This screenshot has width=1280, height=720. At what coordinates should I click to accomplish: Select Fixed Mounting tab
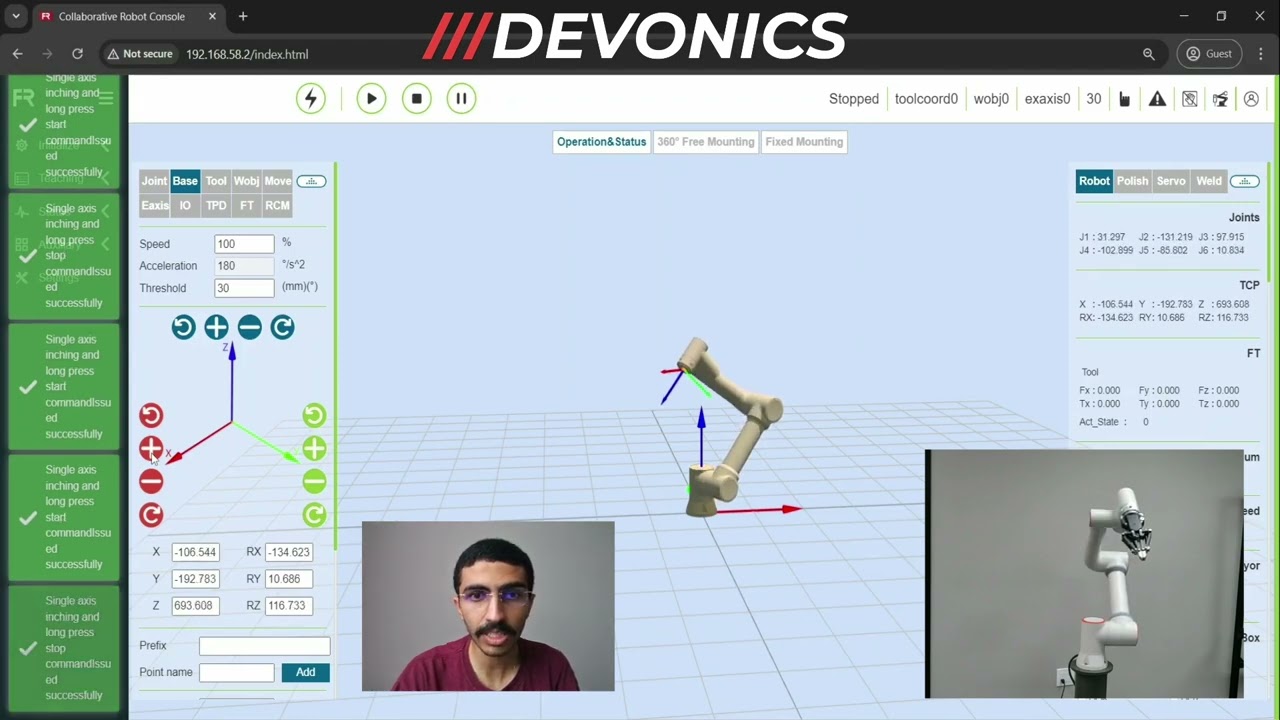tap(804, 142)
